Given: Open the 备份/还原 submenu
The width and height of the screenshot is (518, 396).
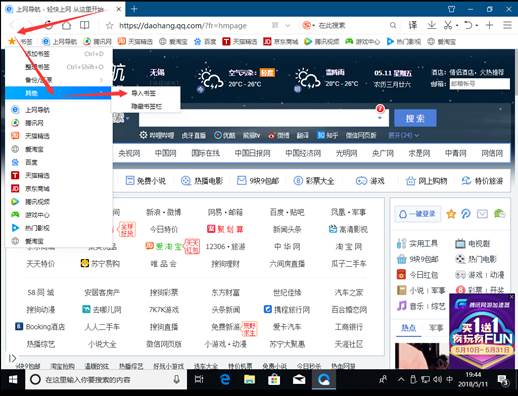Looking at the screenshot, I should point(59,80).
